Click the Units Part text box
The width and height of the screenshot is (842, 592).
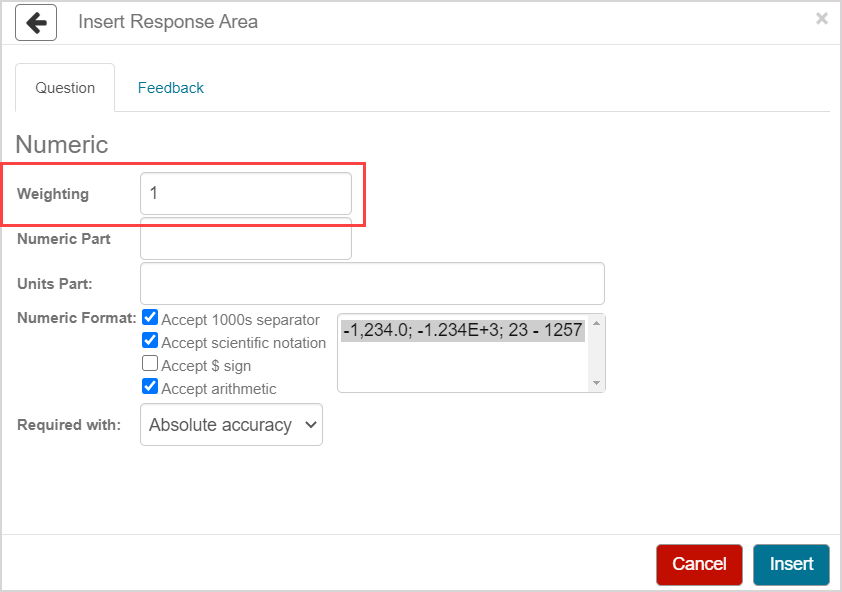click(372, 284)
